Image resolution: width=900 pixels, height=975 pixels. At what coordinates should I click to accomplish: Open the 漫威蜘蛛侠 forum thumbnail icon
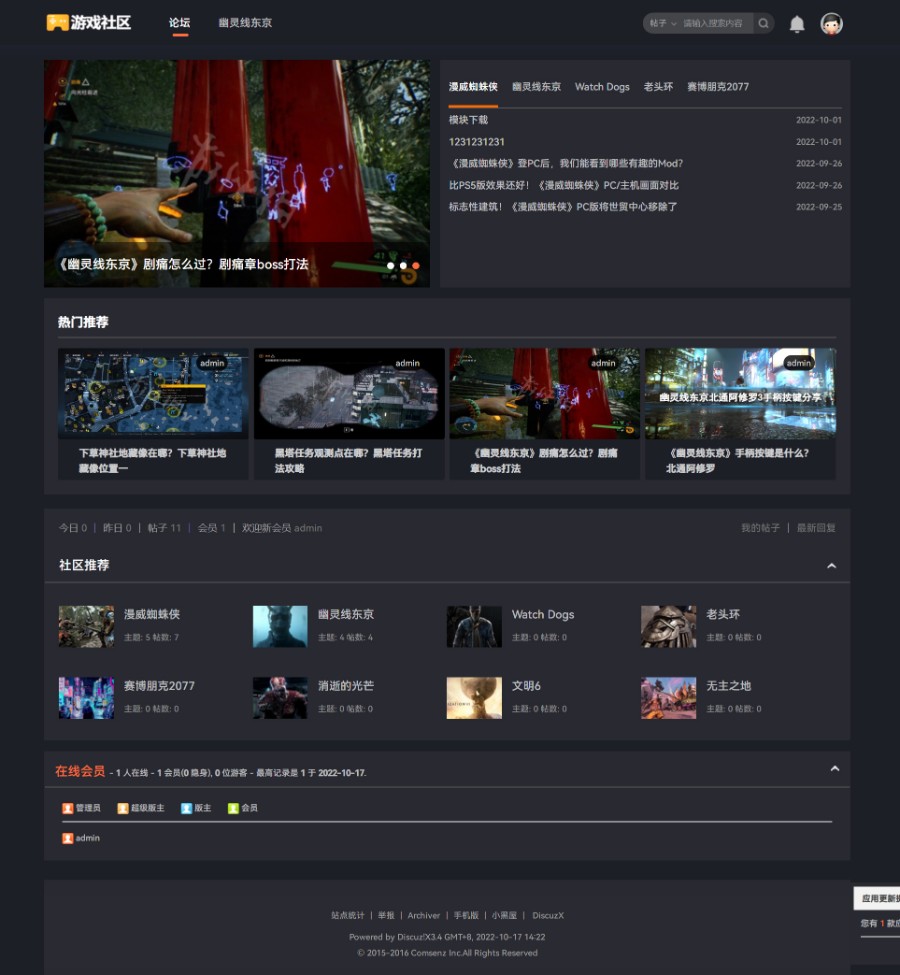[x=86, y=627]
